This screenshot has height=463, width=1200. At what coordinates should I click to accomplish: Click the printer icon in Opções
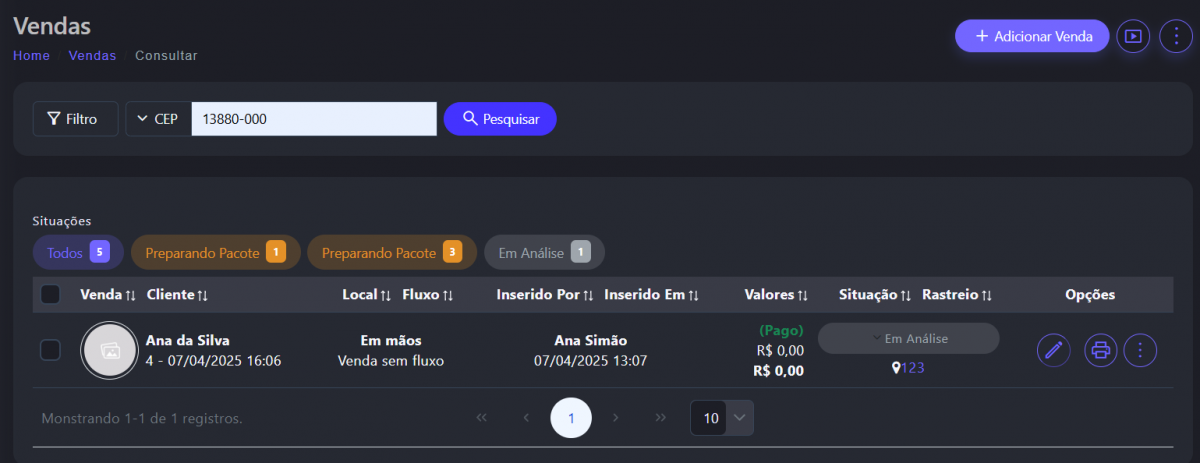1101,350
